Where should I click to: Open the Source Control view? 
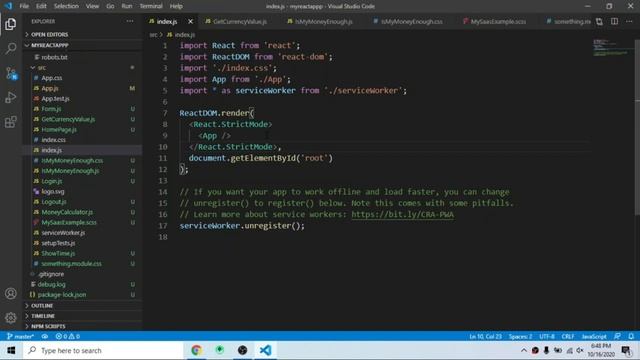(11, 73)
